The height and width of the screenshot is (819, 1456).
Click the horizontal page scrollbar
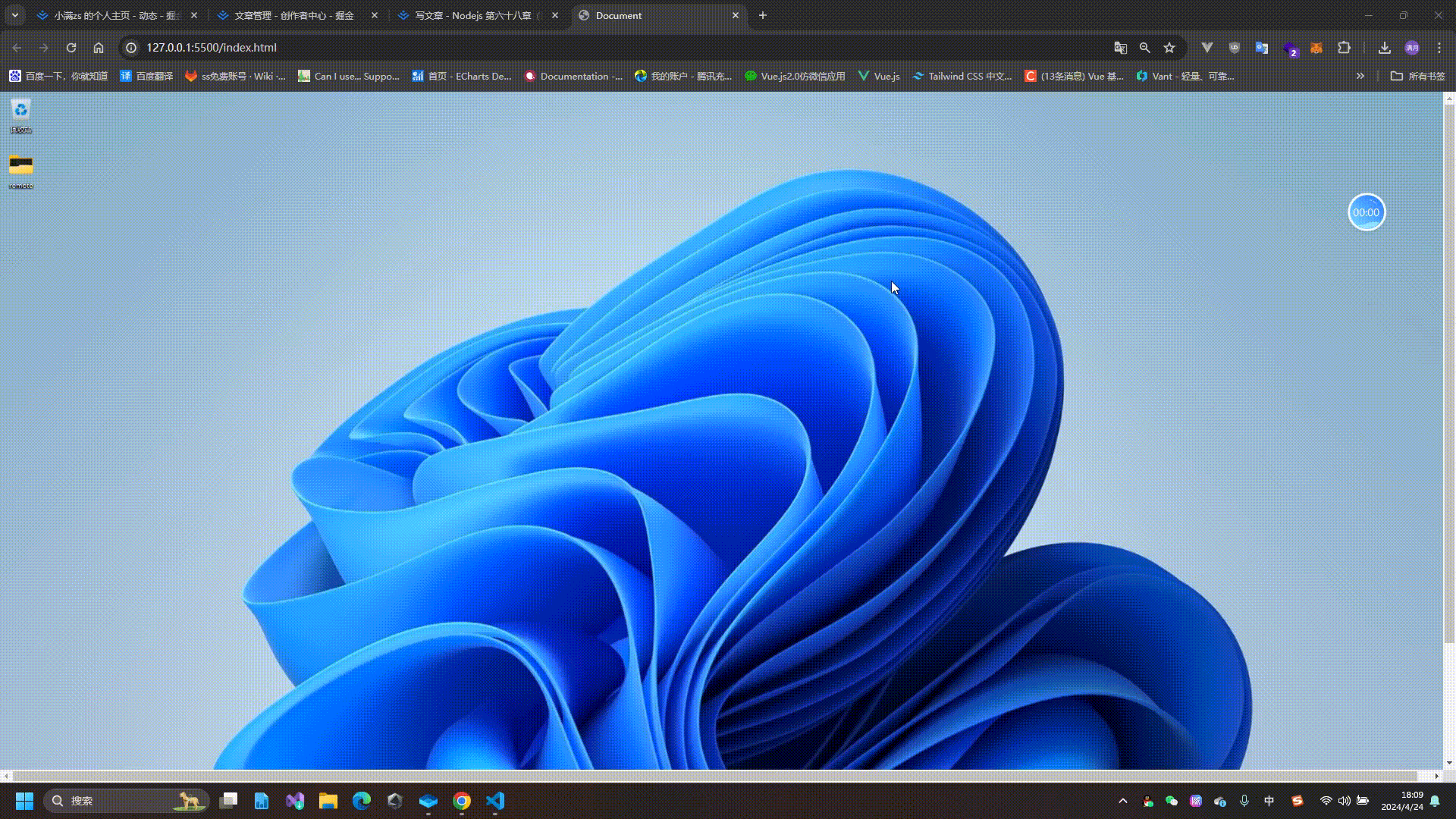[715, 776]
